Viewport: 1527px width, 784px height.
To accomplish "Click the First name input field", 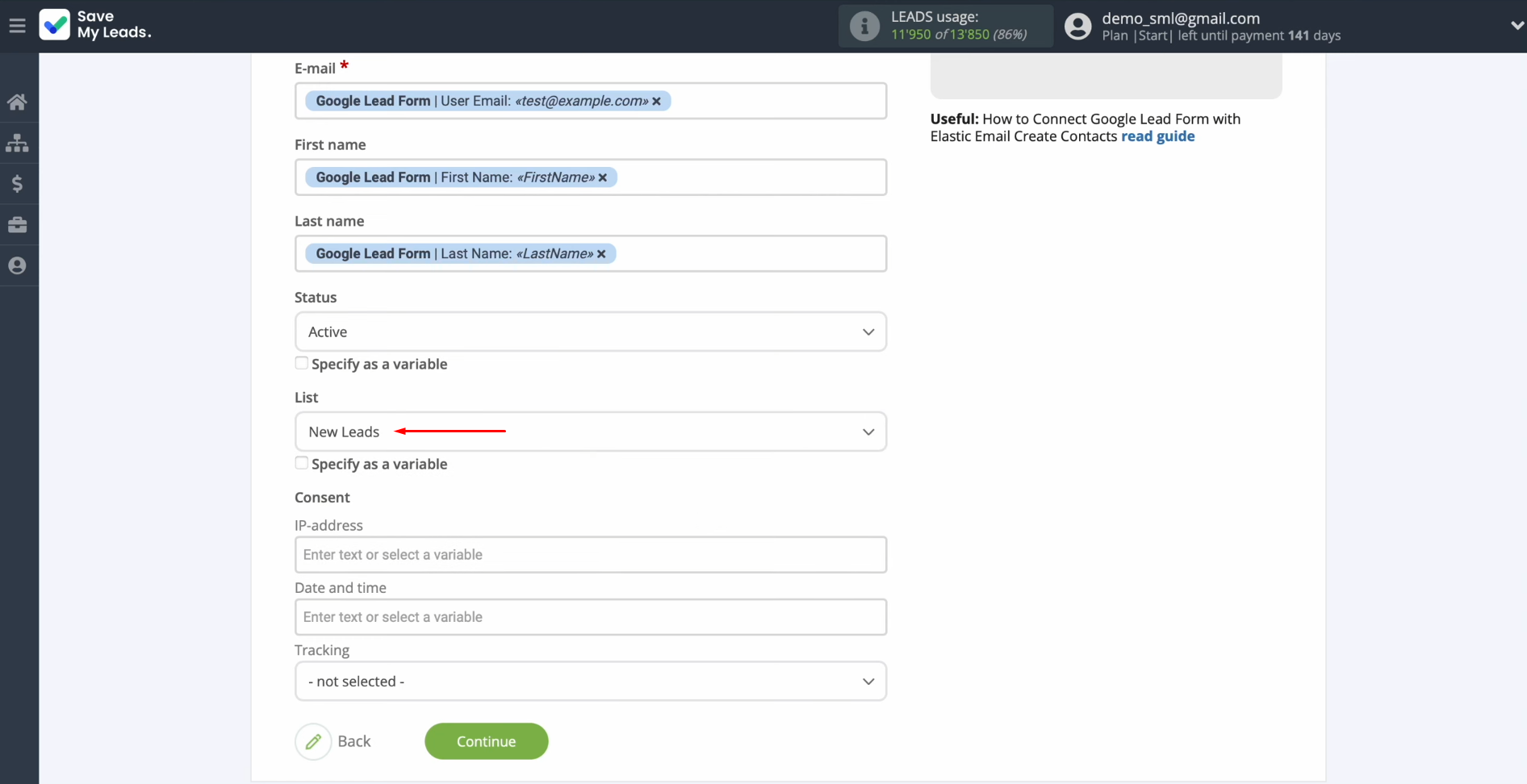I will coord(591,177).
